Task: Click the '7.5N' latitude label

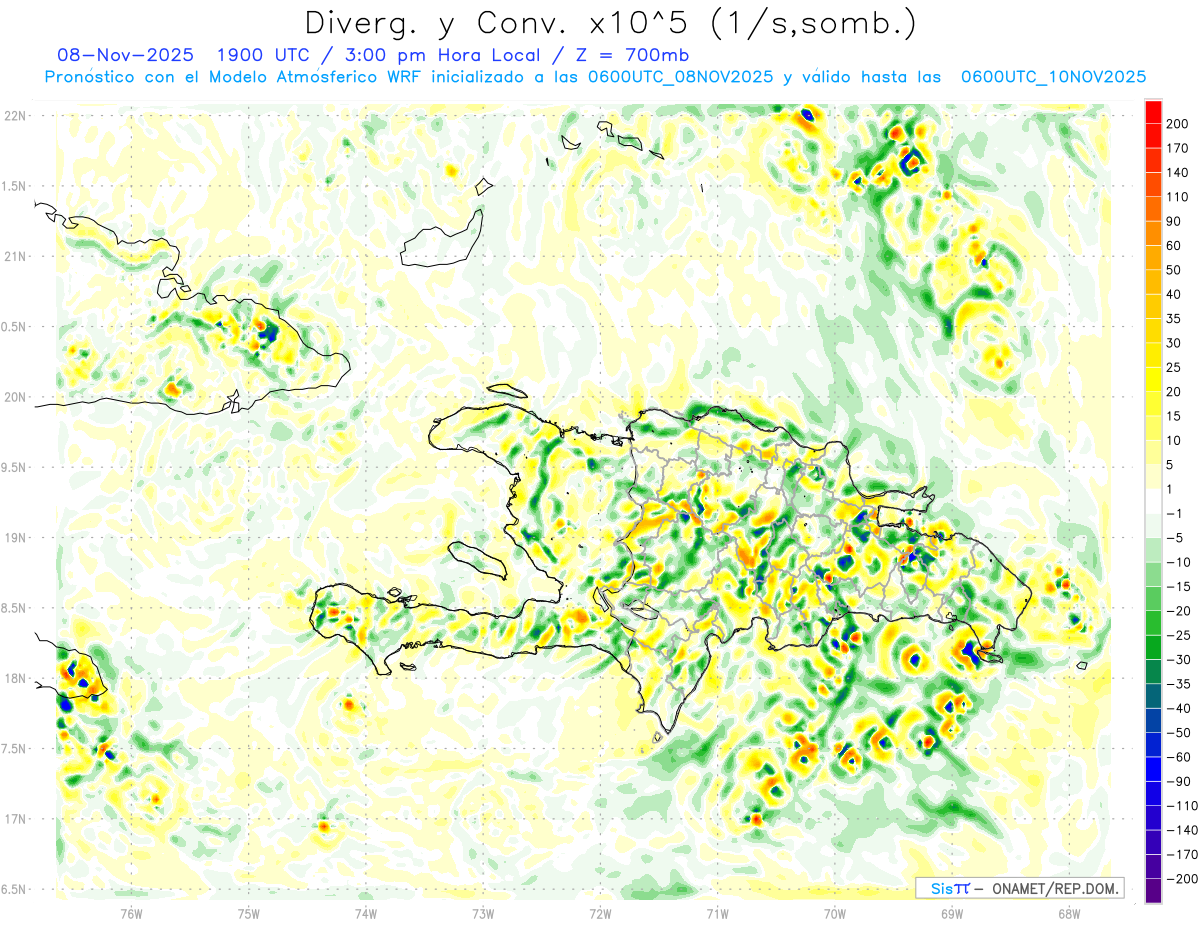Action: [x=14, y=749]
